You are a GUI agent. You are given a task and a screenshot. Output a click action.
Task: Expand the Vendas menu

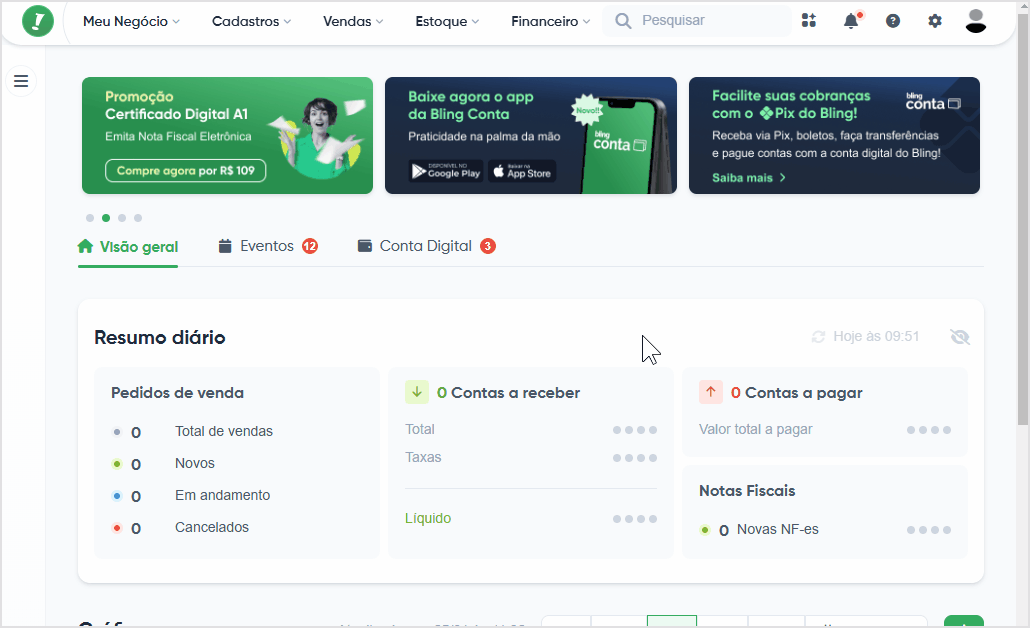pyautogui.click(x=353, y=21)
